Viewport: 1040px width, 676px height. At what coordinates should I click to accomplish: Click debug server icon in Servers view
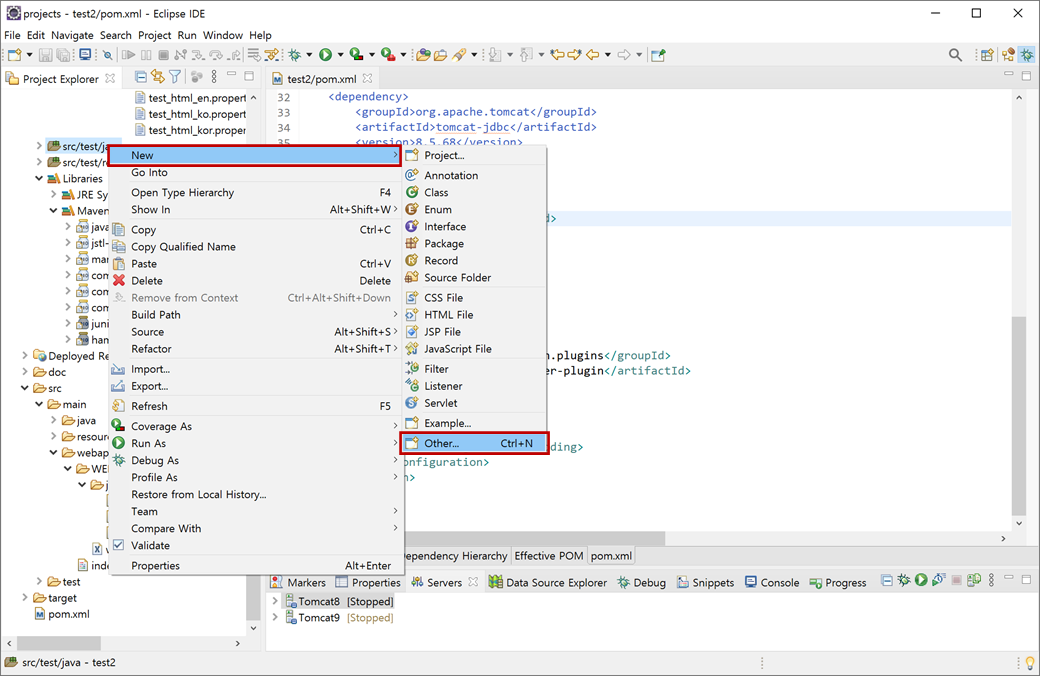[x=903, y=580]
